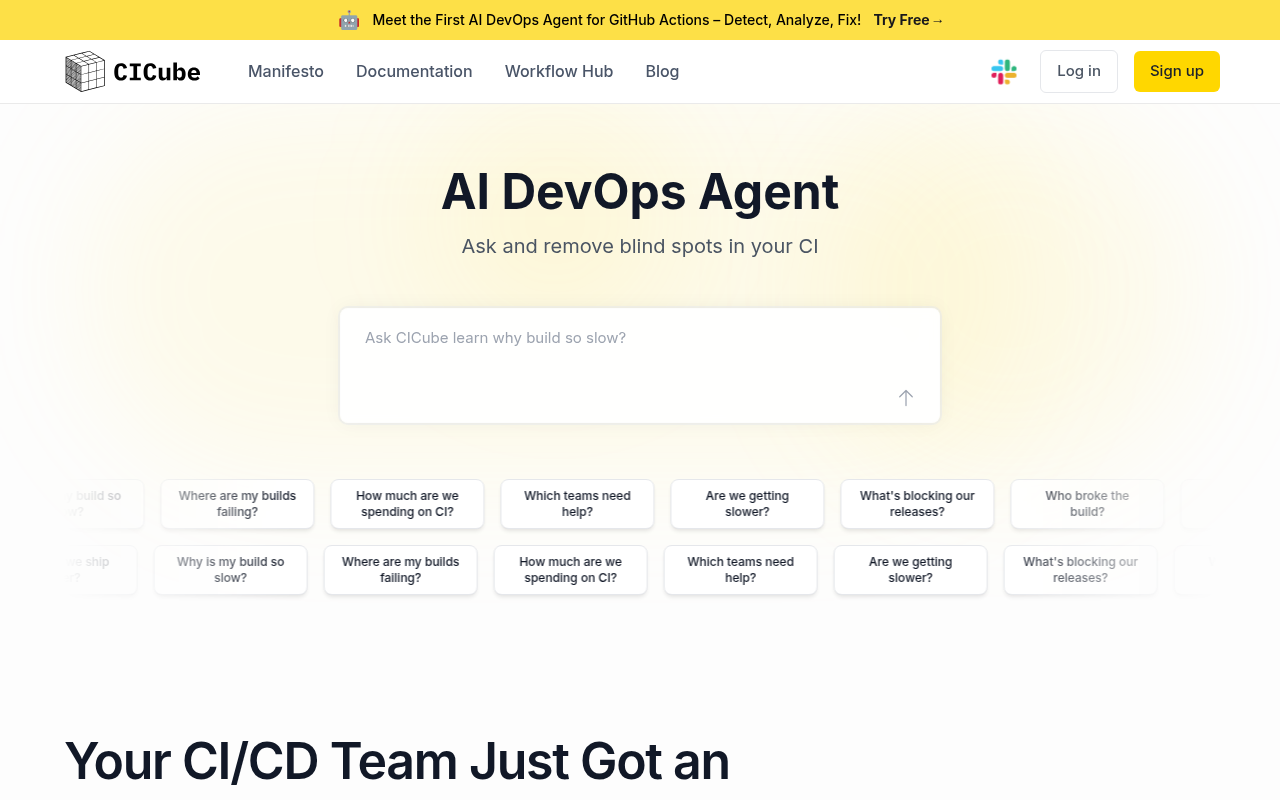Image resolution: width=1280 pixels, height=800 pixels.
Task: Pick the 'Who broke the build?' prompt
Action: point(1087,504)
